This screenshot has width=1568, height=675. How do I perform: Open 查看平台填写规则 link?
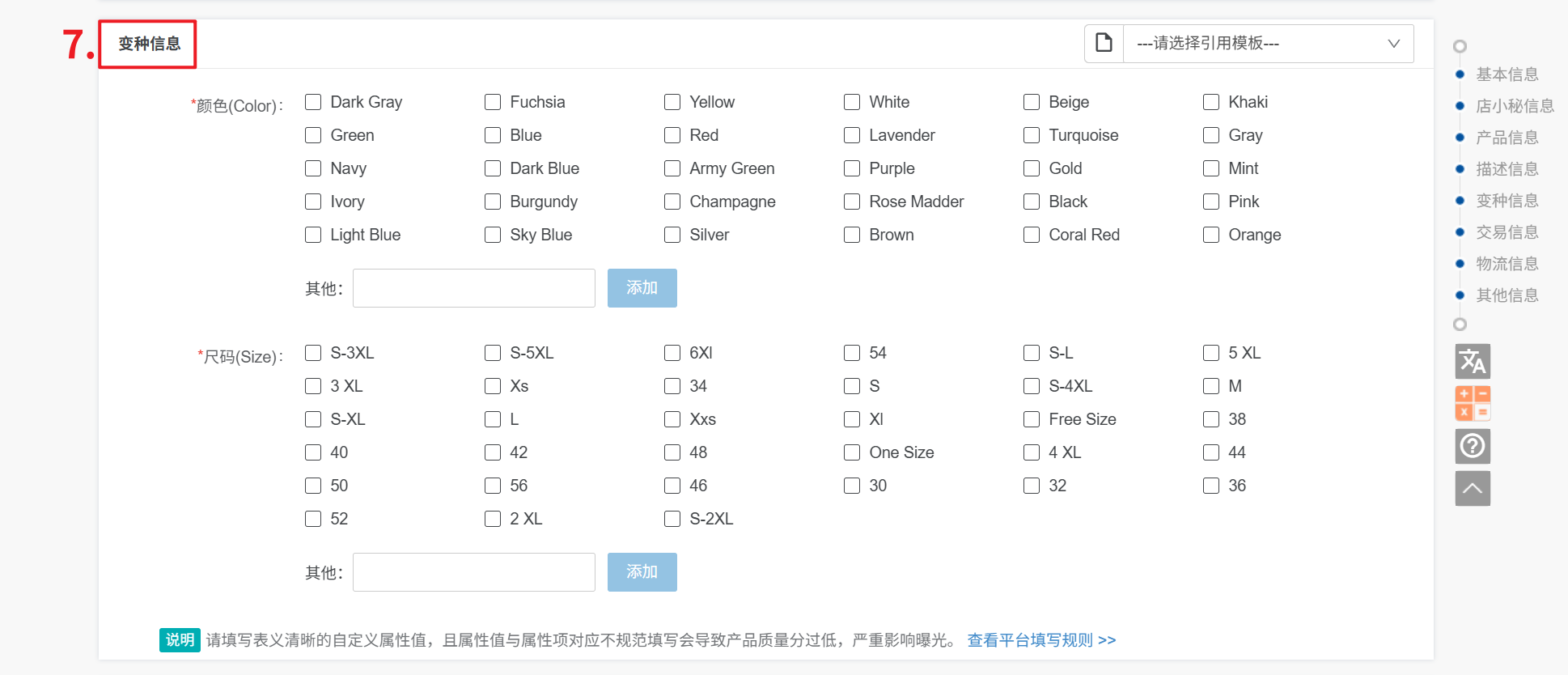(1041, 640)
